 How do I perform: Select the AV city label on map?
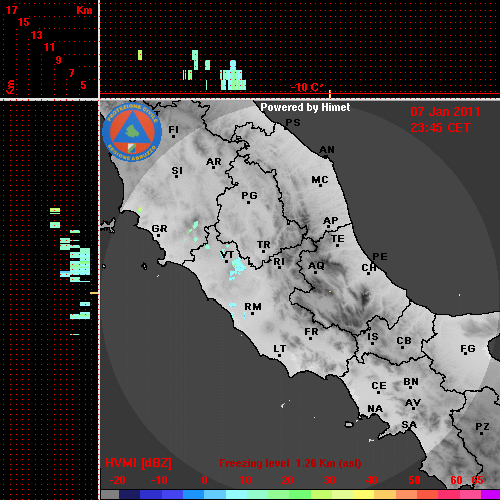413,403
